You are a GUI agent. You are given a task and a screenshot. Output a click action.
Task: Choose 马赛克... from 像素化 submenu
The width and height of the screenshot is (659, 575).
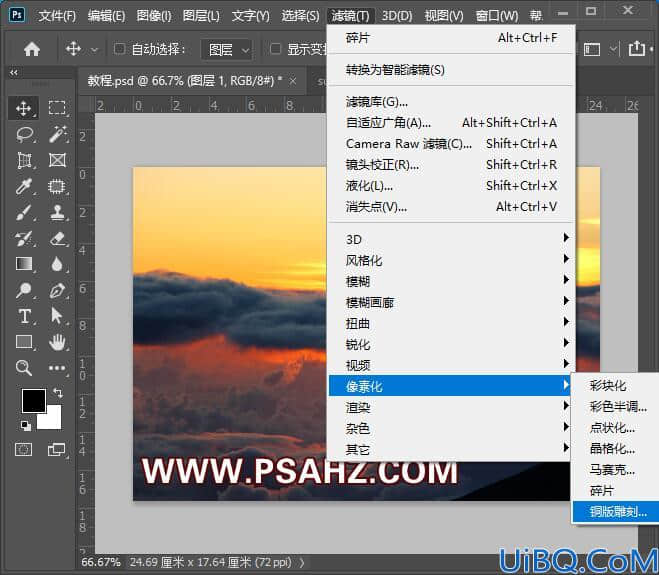point(616,469)
